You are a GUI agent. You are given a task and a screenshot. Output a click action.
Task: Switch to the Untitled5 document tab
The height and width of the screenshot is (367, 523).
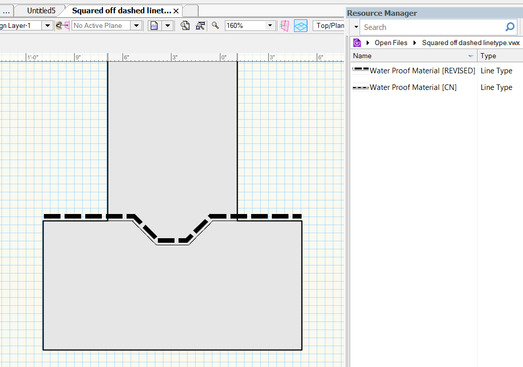tap(41, 11)
